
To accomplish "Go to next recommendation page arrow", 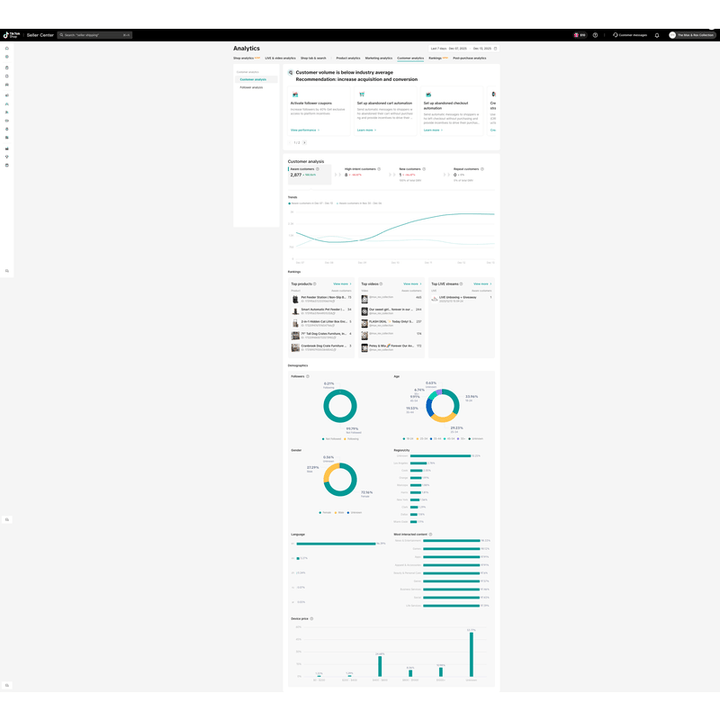I will coord(305,142).
